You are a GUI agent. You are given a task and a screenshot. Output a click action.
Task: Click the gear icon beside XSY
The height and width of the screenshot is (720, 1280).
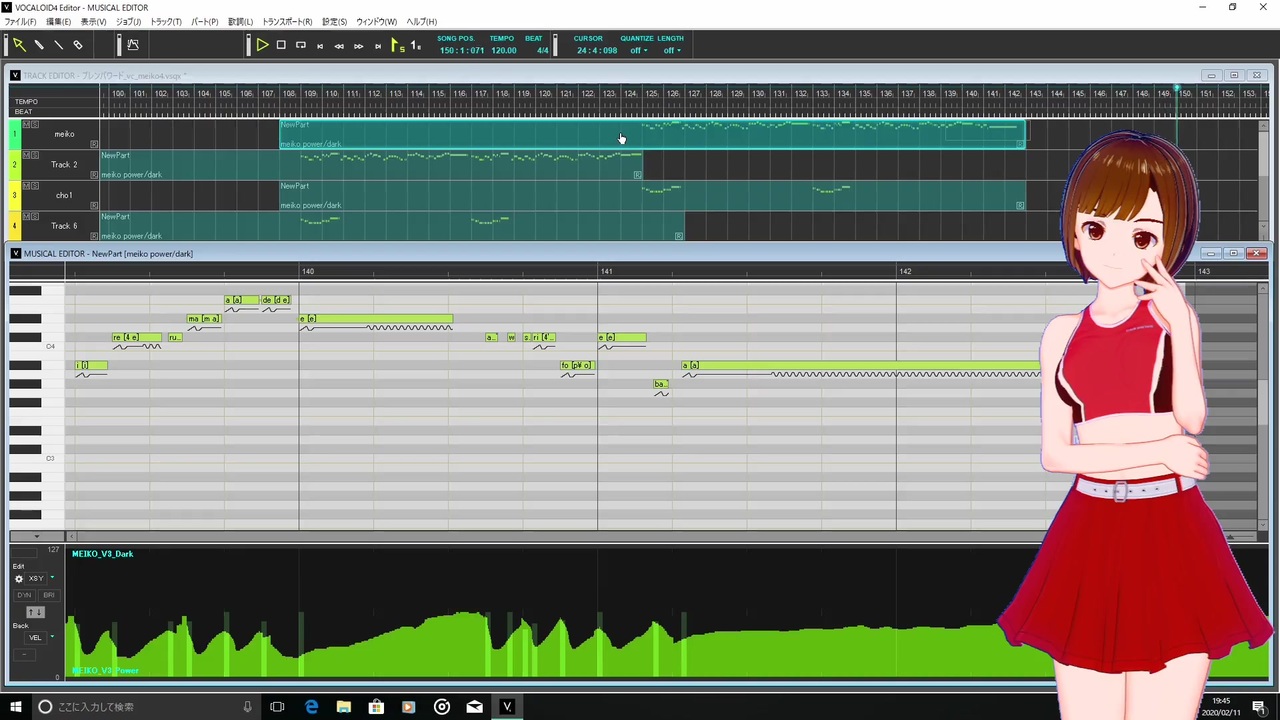tap(18, 579)
